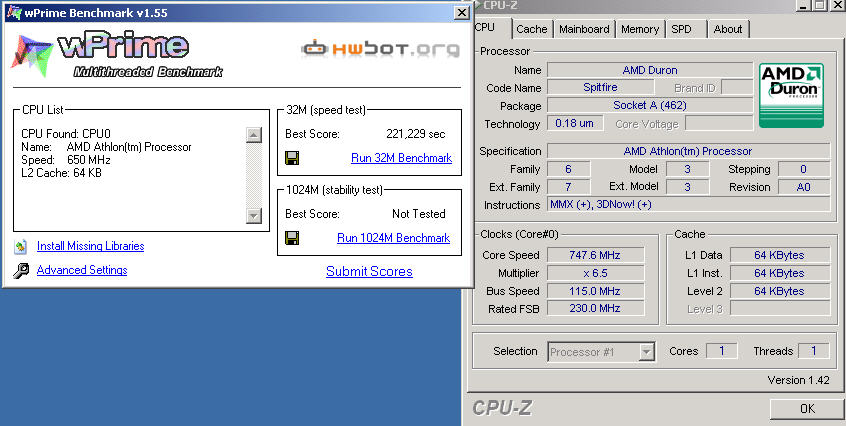Click floppy disk icon beside Run 32M Benchmark
The width and height of the screenshot is (846, 426).
pos(292,158)
